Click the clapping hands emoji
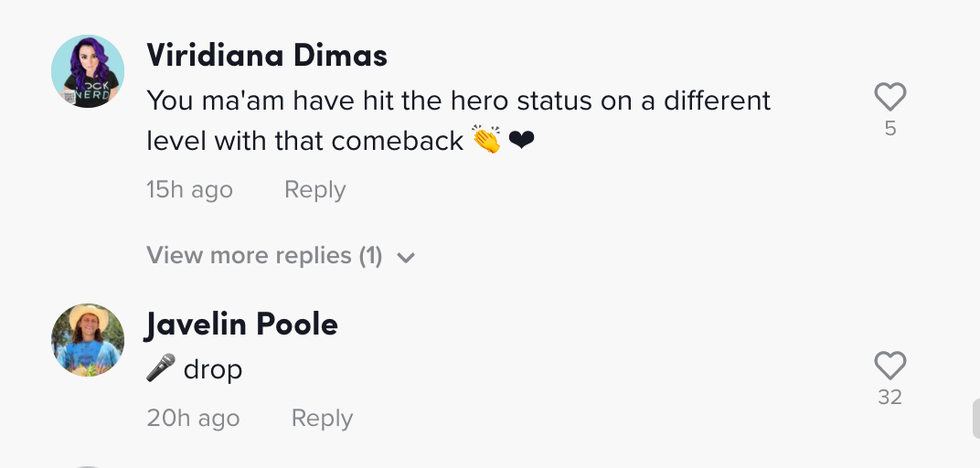This screenshot has height=468, width=980. pyautogui.click(x=486, y=141)
